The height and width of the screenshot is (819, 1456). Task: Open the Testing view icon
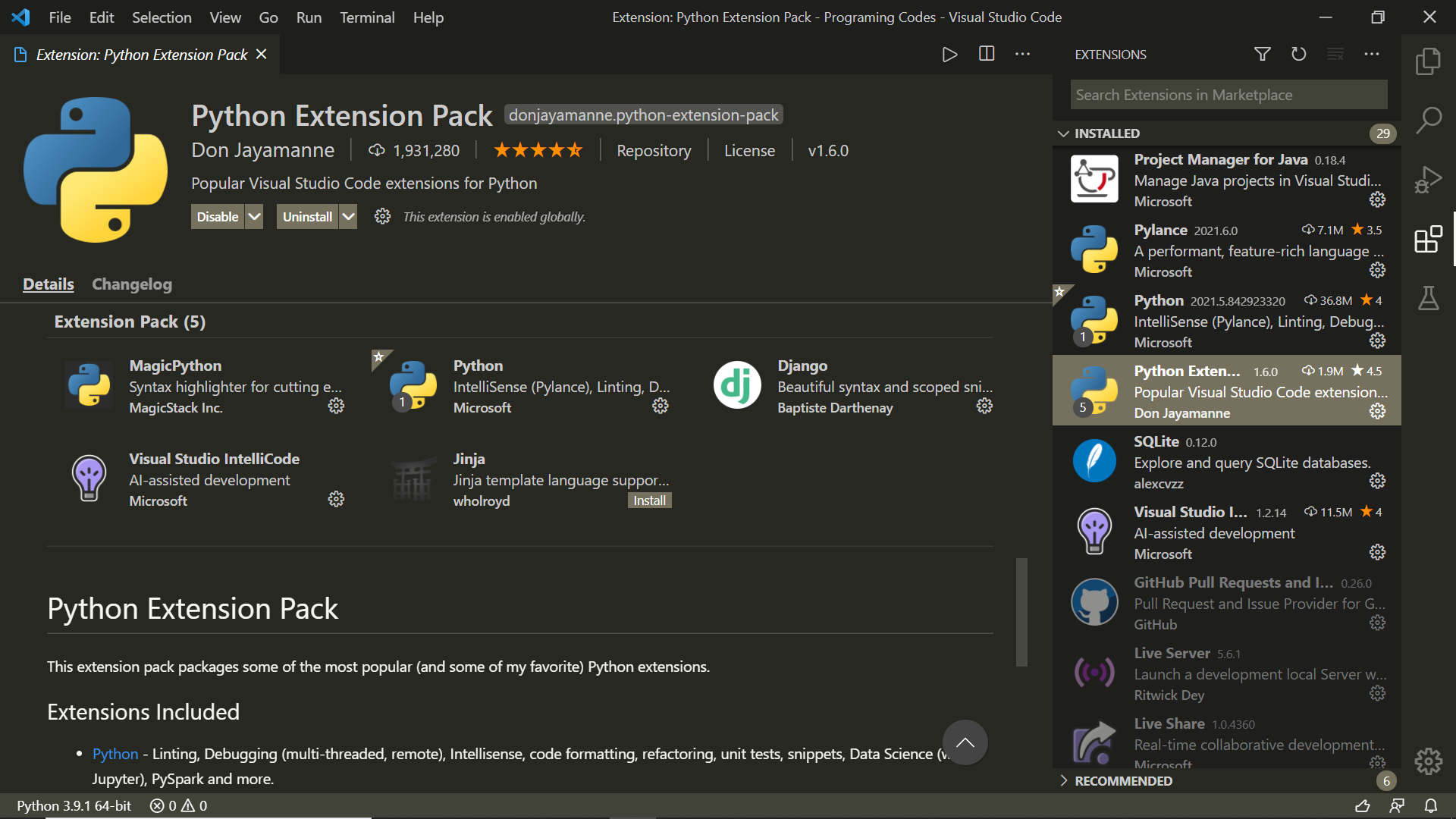click(1428, 298)
